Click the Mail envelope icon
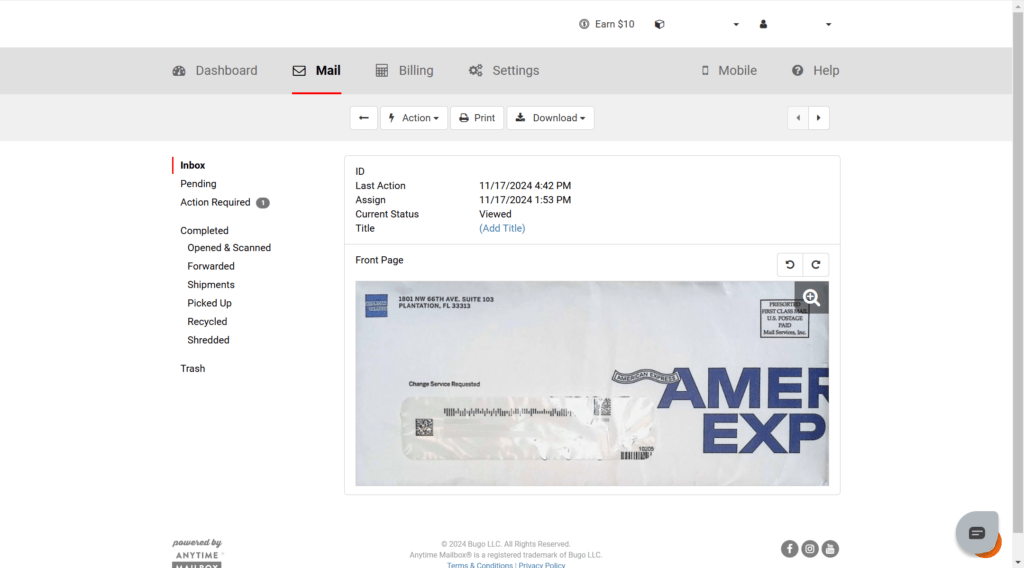The height and width of the screenshot is (568, 1024). [x=299, y=71]
